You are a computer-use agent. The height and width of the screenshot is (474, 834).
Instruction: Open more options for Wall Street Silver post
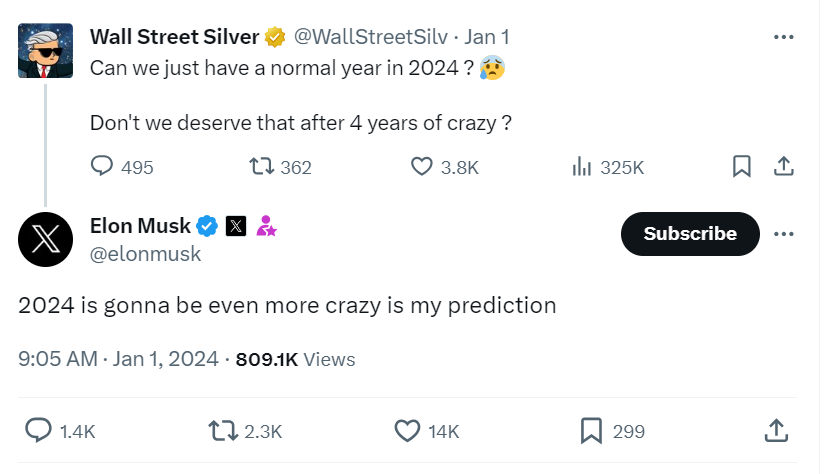click(785, 37)
